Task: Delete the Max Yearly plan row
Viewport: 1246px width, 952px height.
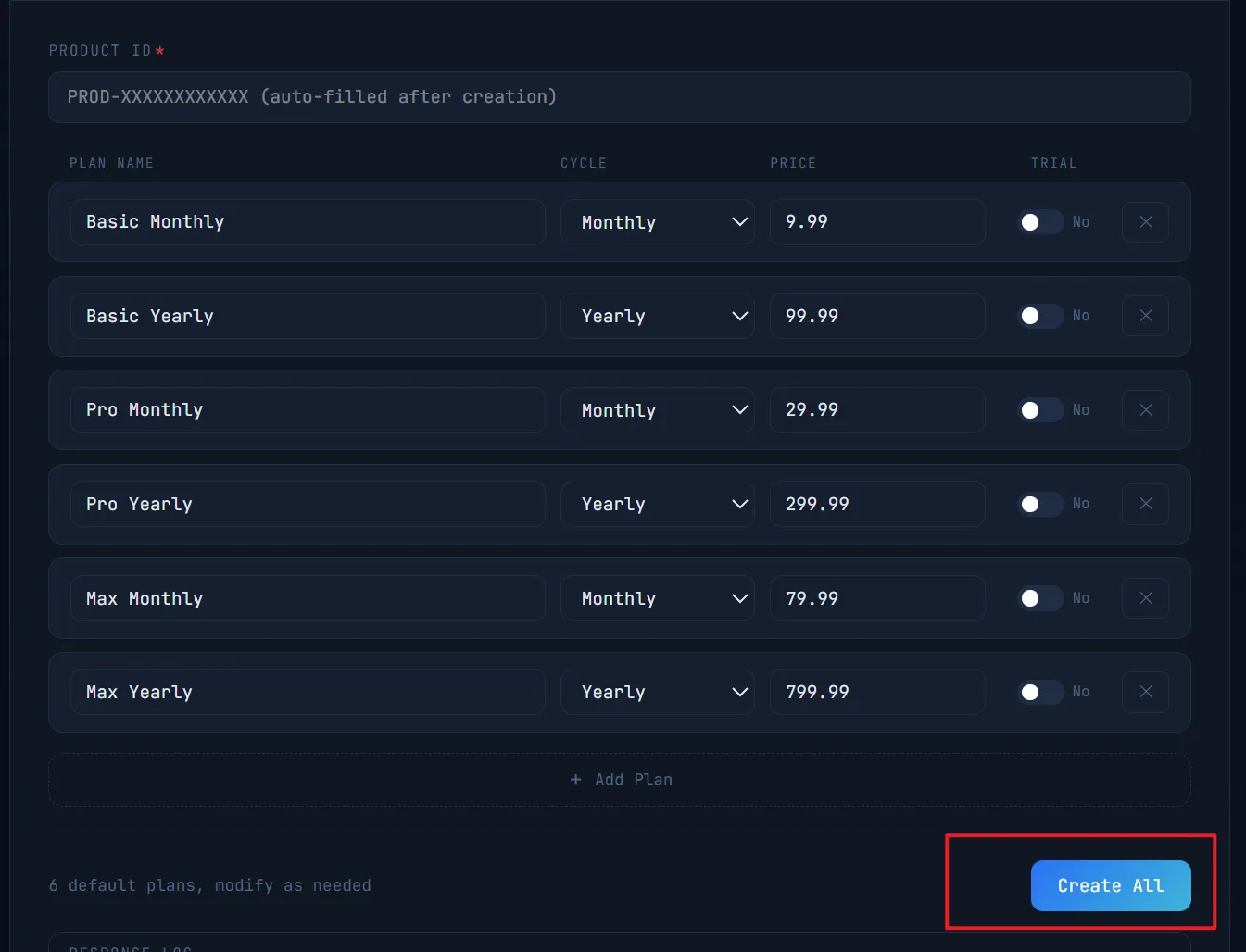Action: click(x=1145, y=692)
